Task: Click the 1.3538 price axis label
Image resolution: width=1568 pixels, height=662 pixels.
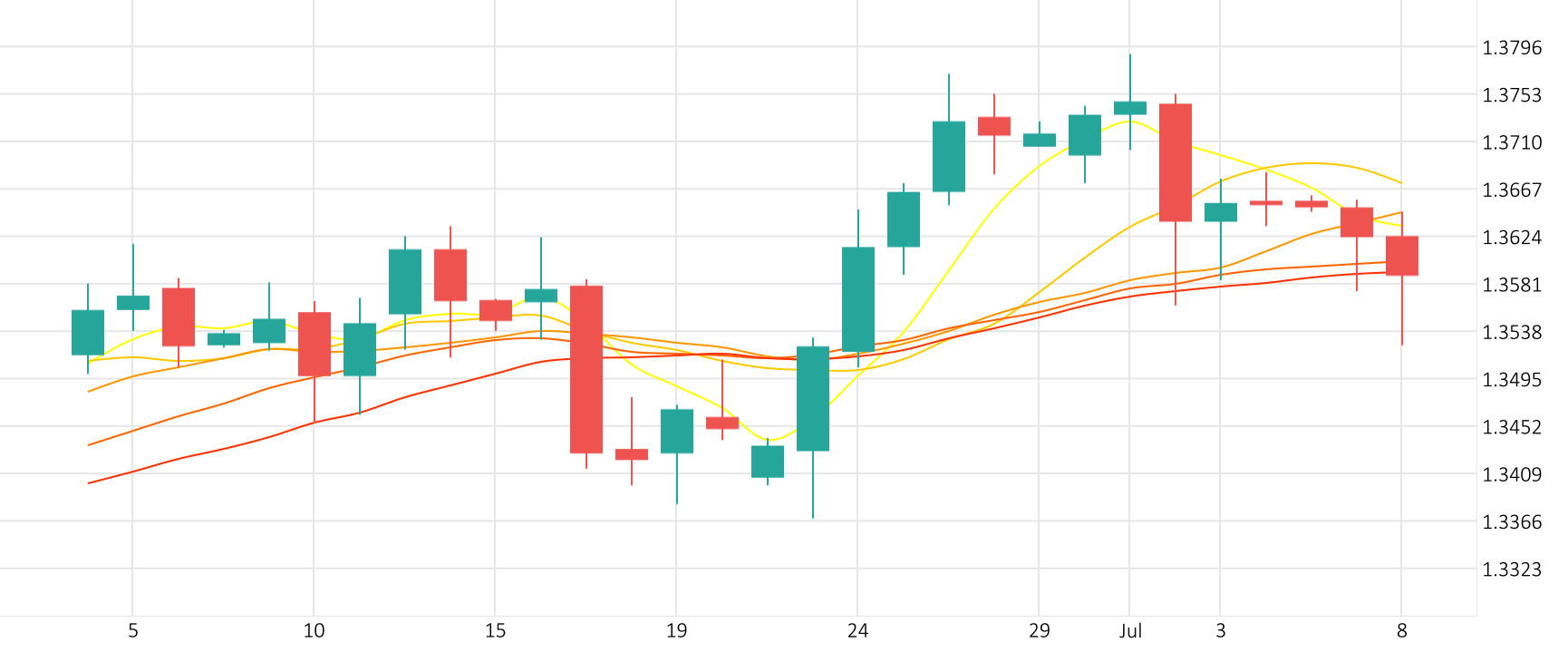Action: coord(1511,333)
